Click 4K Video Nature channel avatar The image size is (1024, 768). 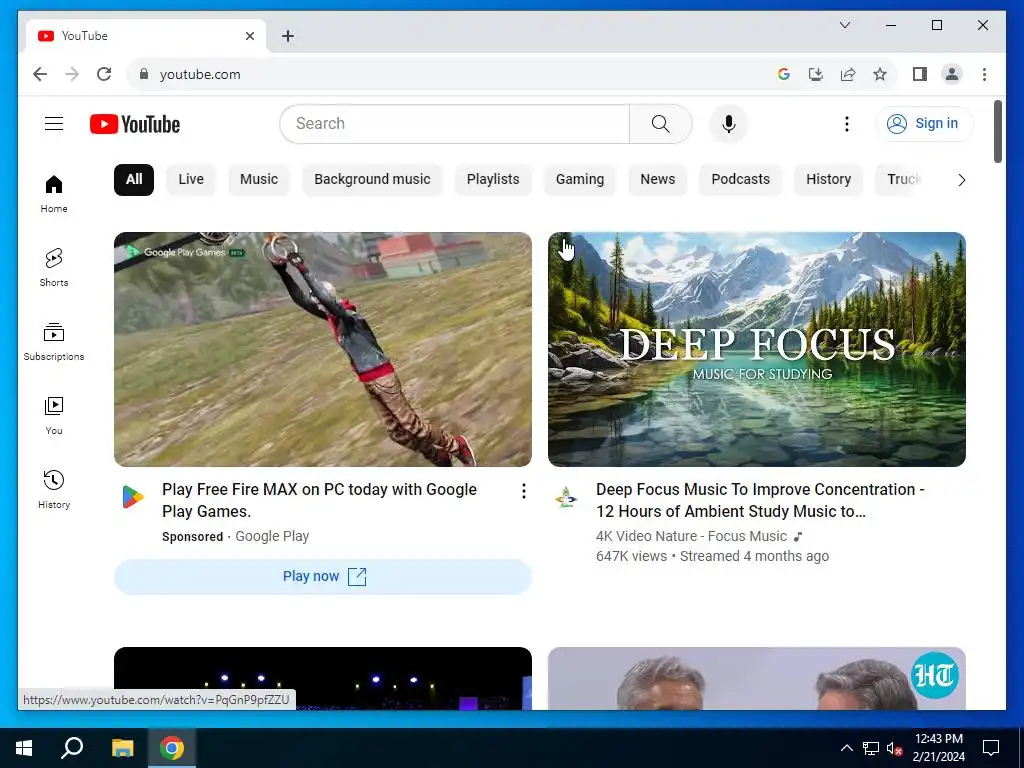coord(566,497)
